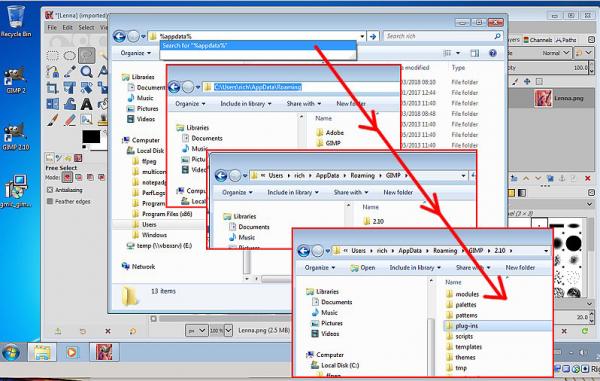
Task: Pick the Crop tool in toolbox
Action: coord(52,88)
